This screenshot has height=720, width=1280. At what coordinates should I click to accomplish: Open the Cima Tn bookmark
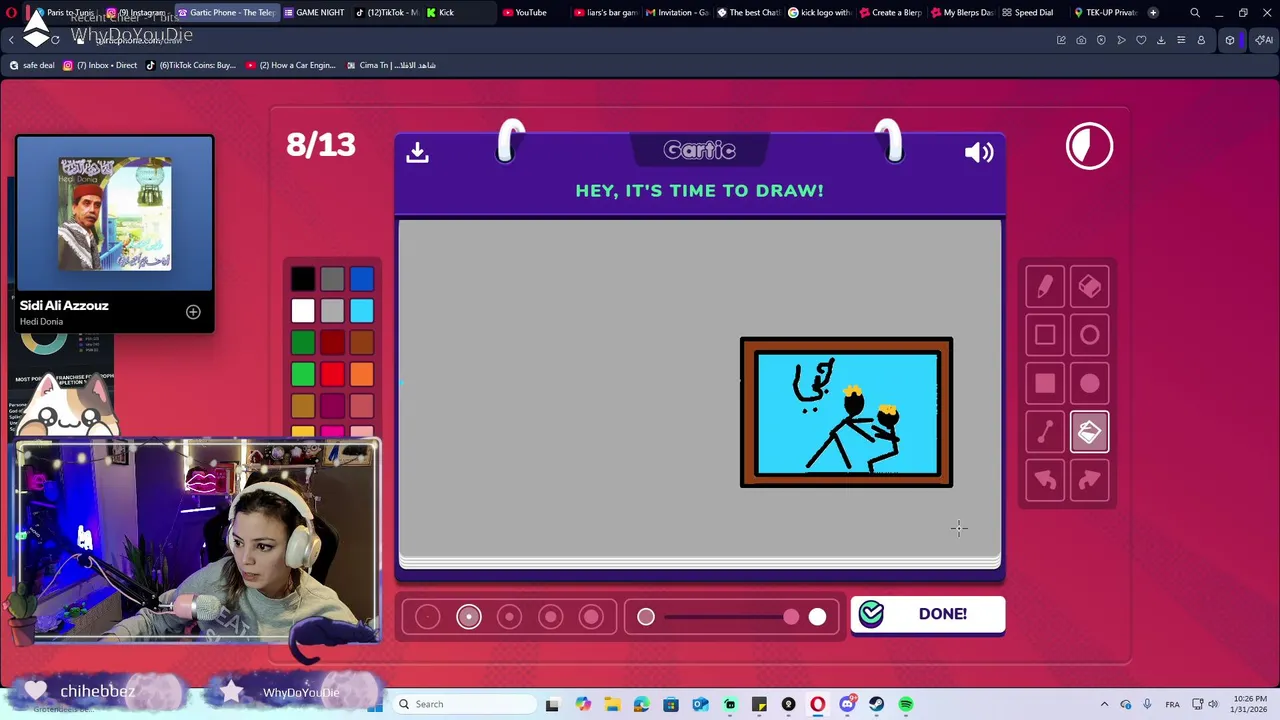pos(391,65)
